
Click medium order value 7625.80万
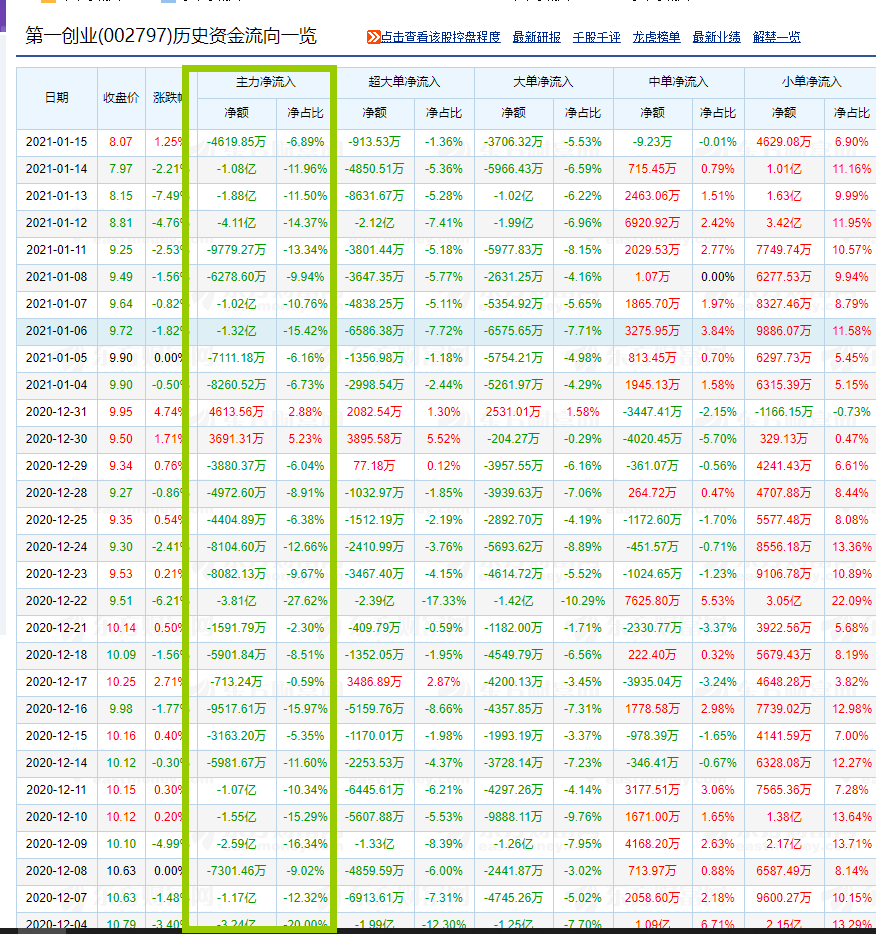pyautogui.click(x=652, y=601)
